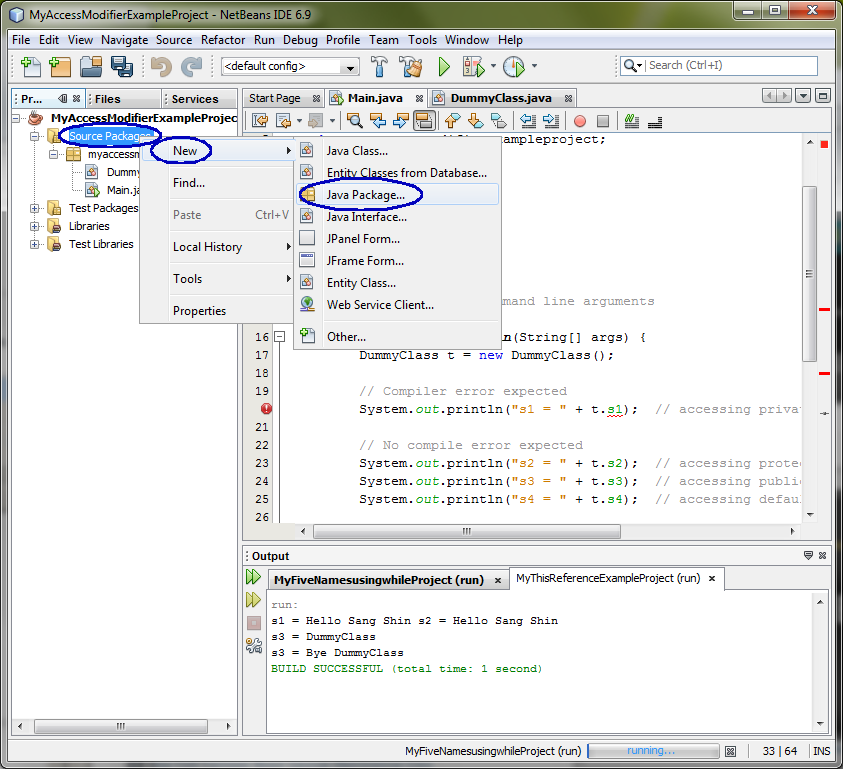
Task: Open the Debug Project dropdown arrow
Action: tap(494, 66)
